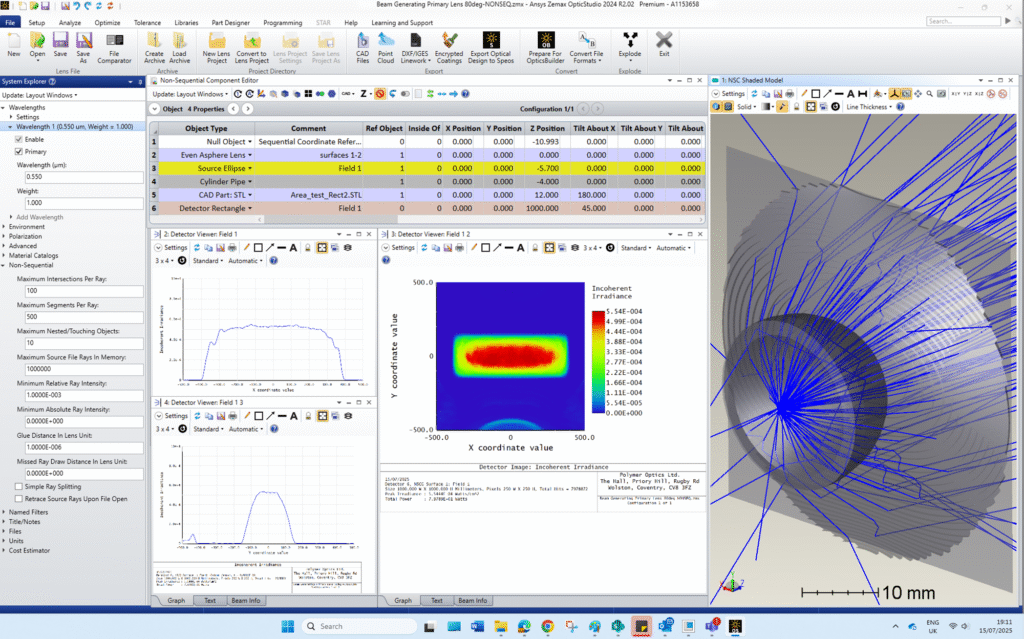
Task: Set Shaded Model view to X|Y
Action: [x=955, y=94]
